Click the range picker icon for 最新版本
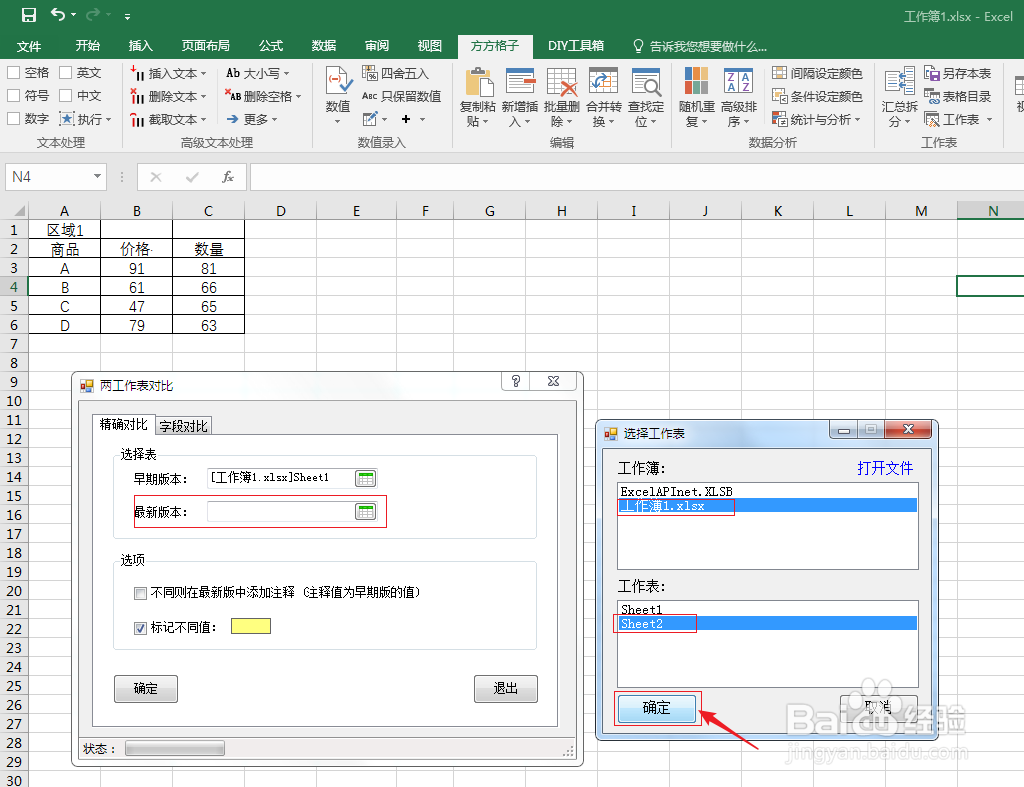This screenshot has height=787, width=1024. click(x=366, y=511)
